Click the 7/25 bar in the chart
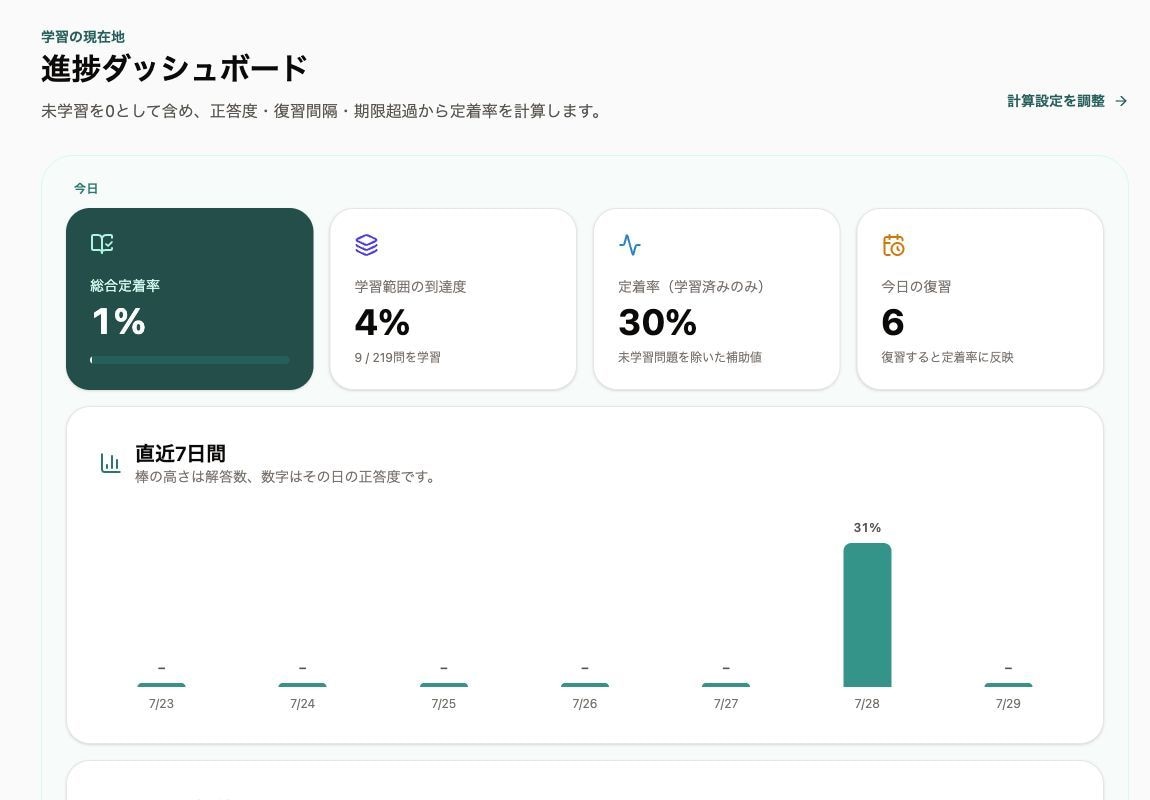Screen dimensions: 1150x800 pyautogui.click(x=444, y=685)
